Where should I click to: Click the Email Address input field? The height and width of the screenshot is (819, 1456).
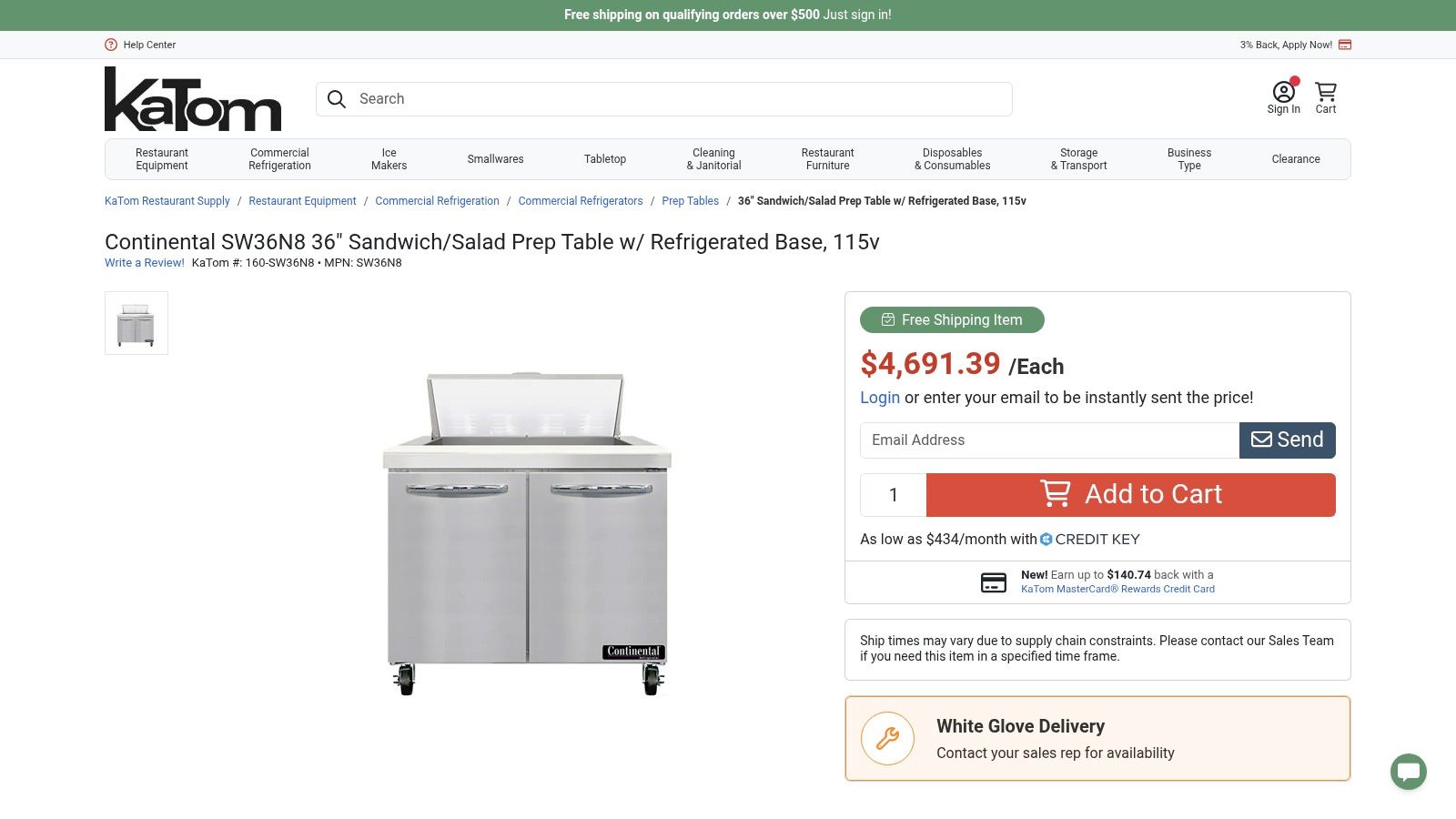[x=1049, y=440]
